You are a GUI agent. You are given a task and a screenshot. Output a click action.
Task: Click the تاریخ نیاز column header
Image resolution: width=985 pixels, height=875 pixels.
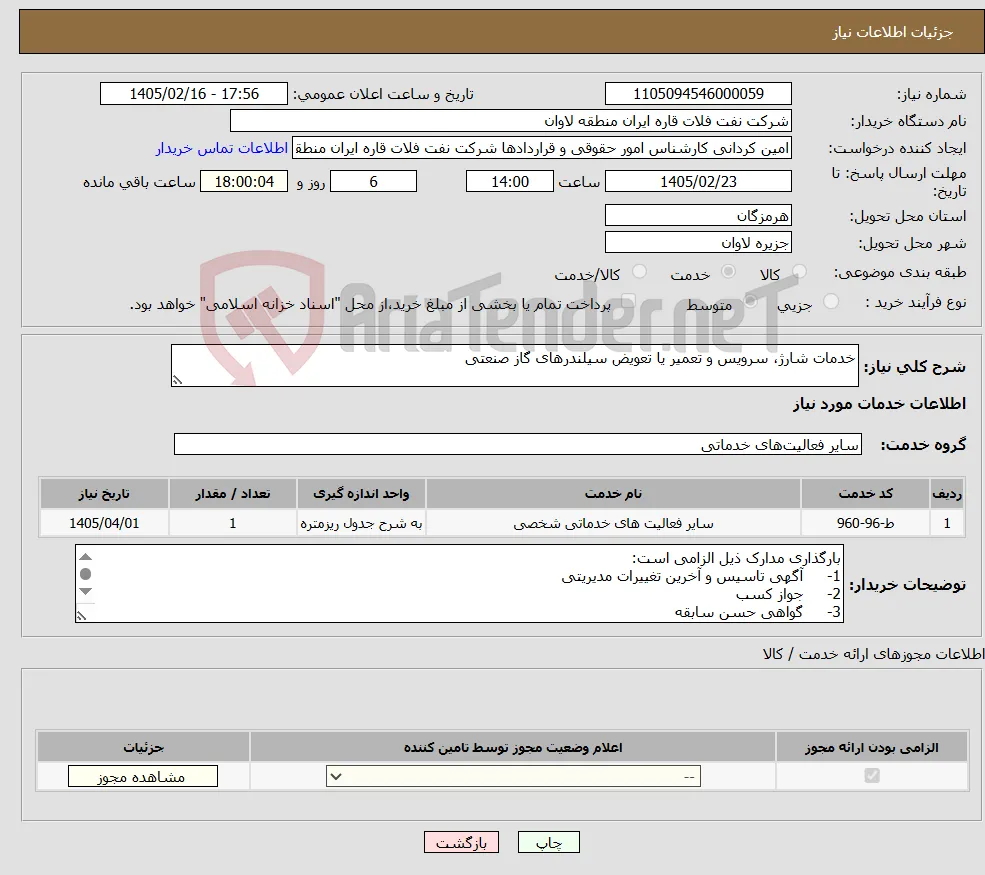pyautogui.click(x=104, y=494)
